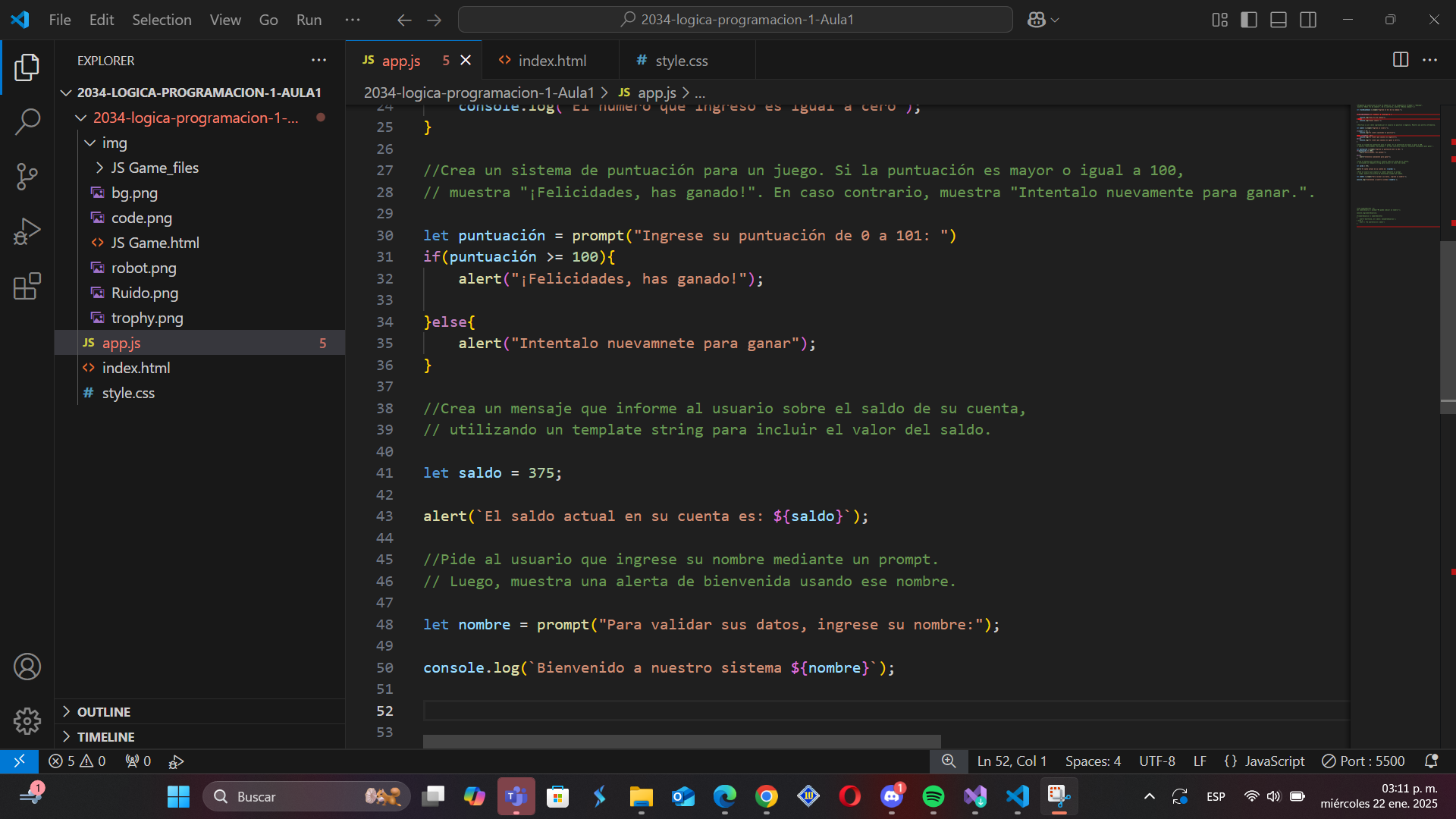The height and width of the screenshot is (819, 1456).
Task: Open Explorer Views and More Actions
Action: click(318, 60)
